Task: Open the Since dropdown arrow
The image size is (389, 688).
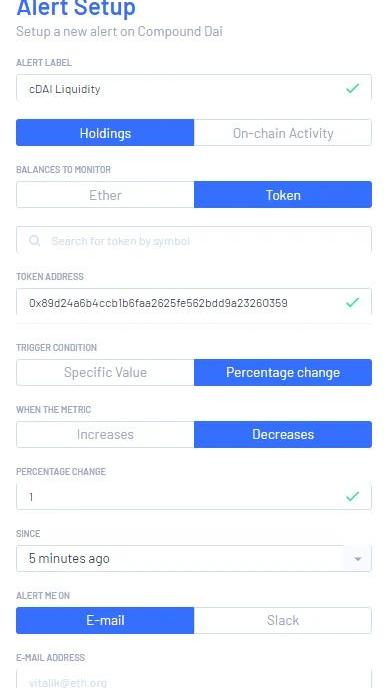Action: click(x=358, y=559)
